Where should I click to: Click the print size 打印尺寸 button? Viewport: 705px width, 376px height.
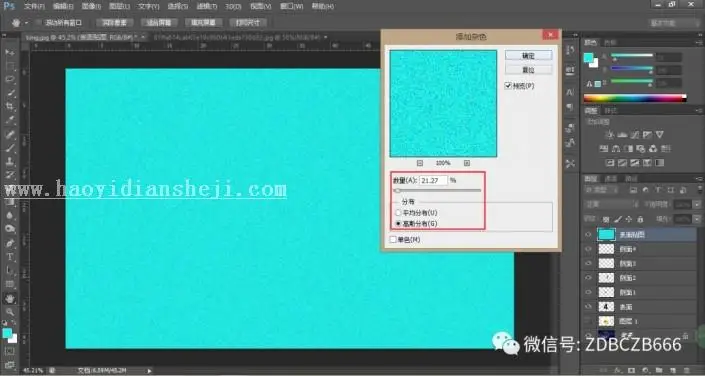coord(248,22)
